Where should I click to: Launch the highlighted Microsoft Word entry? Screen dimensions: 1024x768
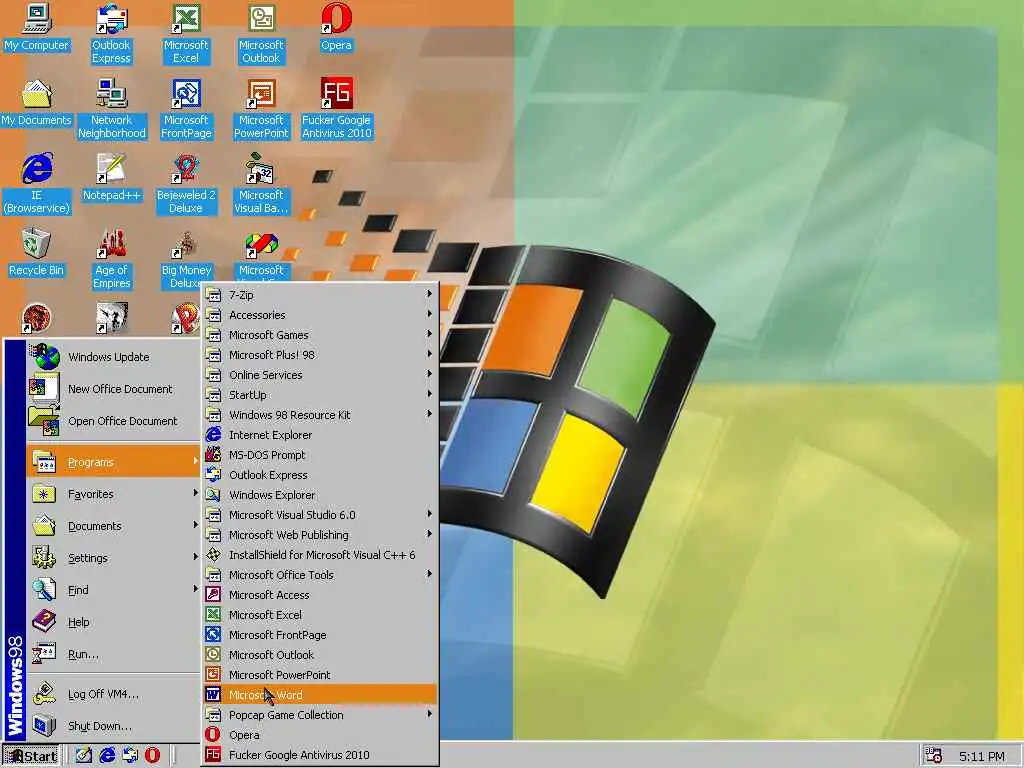pyautogui.click(x=320, y=695)
